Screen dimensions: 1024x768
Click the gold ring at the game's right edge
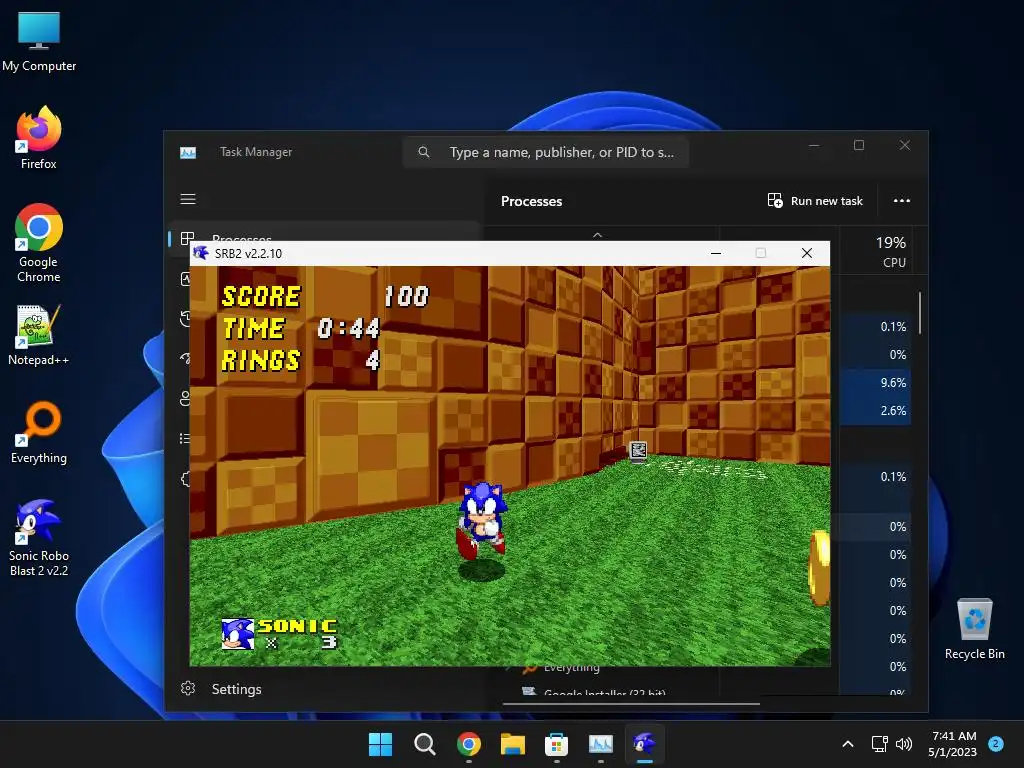pos(820,568)
